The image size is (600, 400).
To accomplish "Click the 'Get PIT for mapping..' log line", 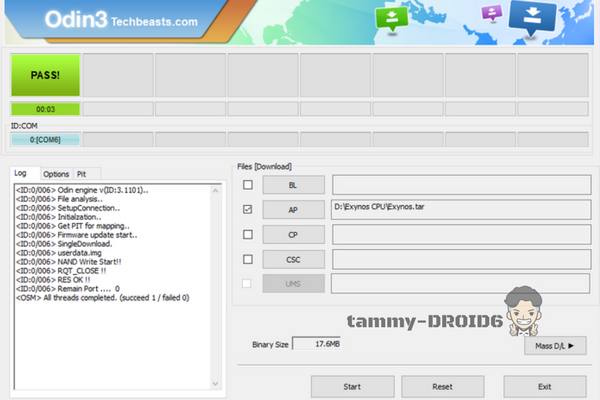I will click(73, 226).
